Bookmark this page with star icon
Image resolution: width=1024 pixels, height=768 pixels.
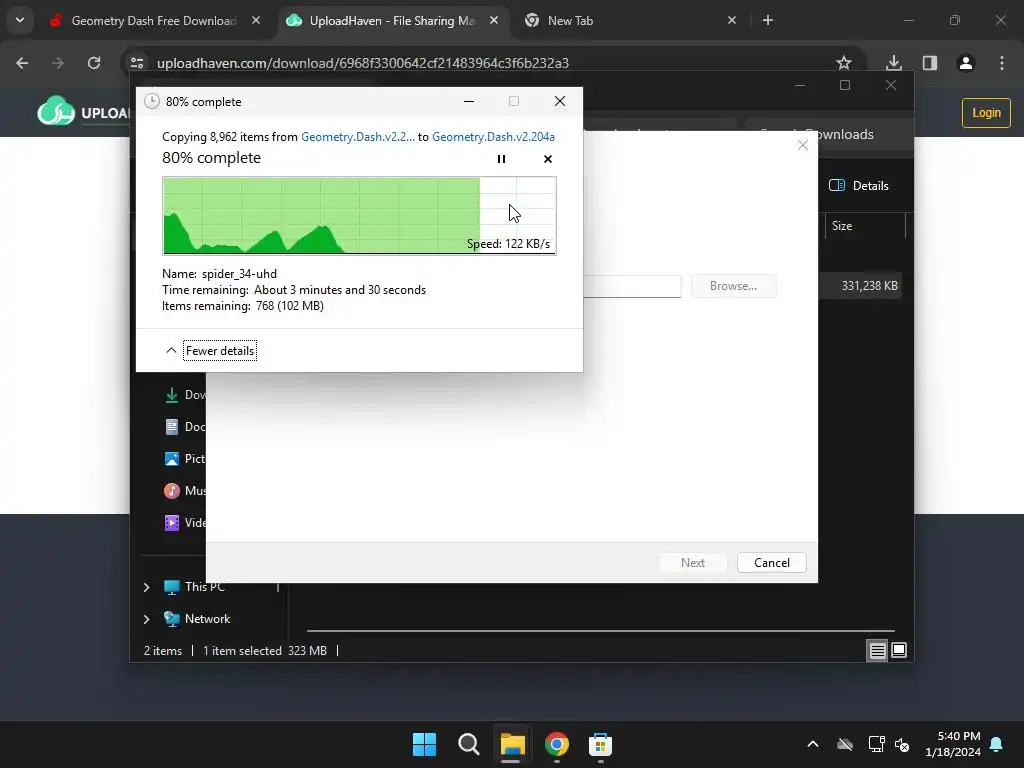844,63
